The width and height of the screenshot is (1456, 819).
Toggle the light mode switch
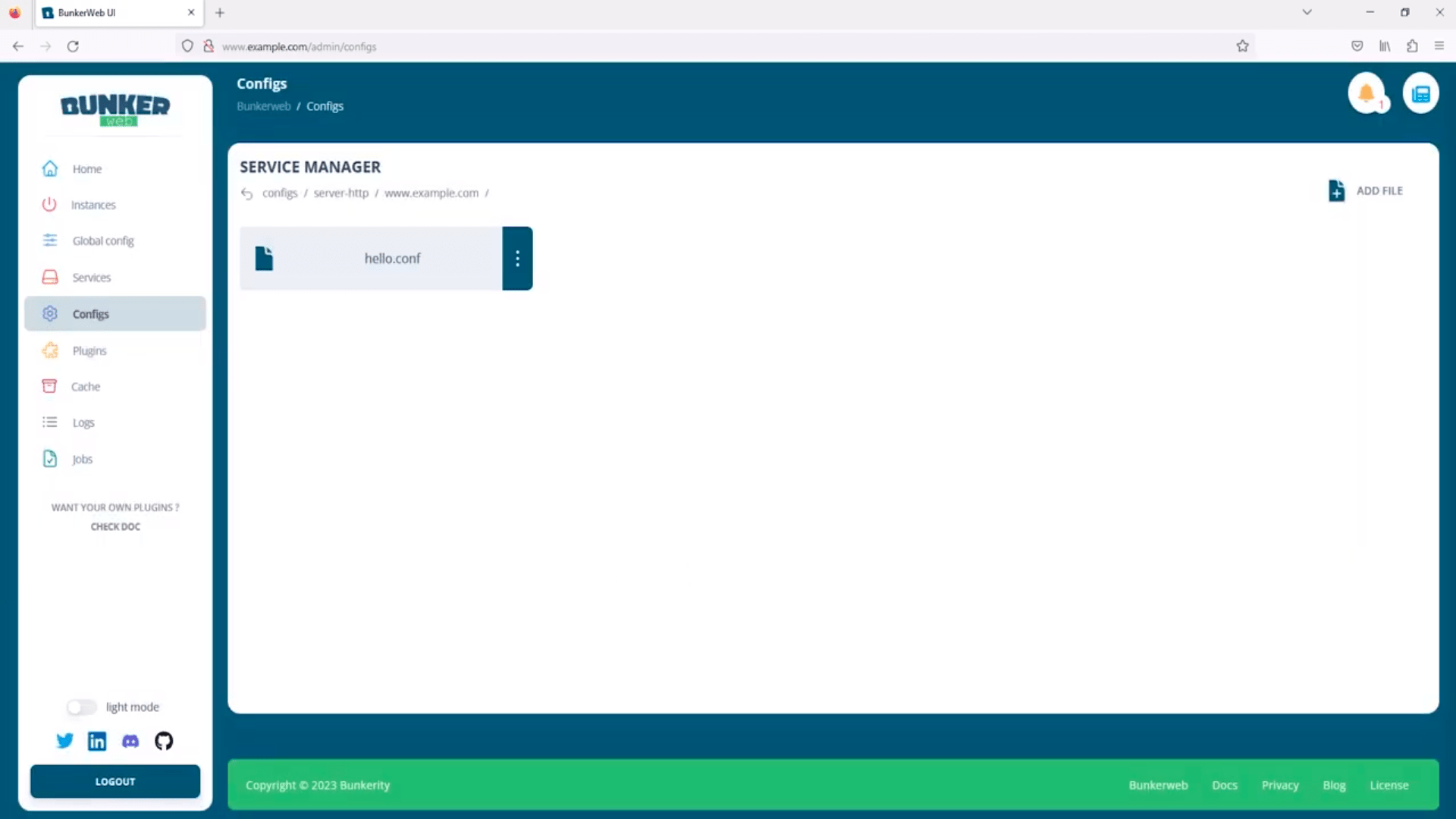click(82, 707)
